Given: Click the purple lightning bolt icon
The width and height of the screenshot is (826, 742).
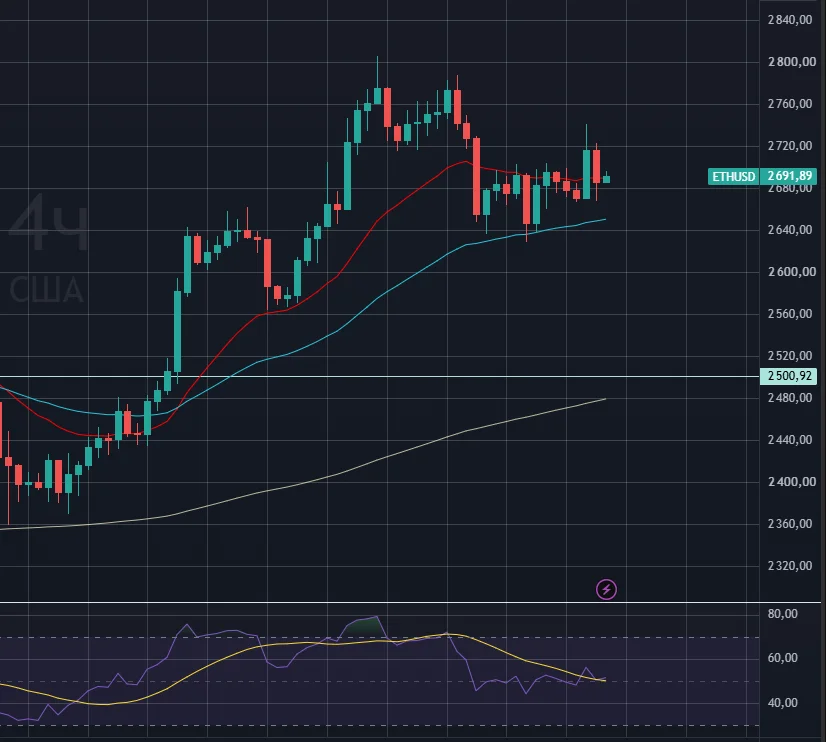Looking at the screenshot, I should [x=606, y=589].
